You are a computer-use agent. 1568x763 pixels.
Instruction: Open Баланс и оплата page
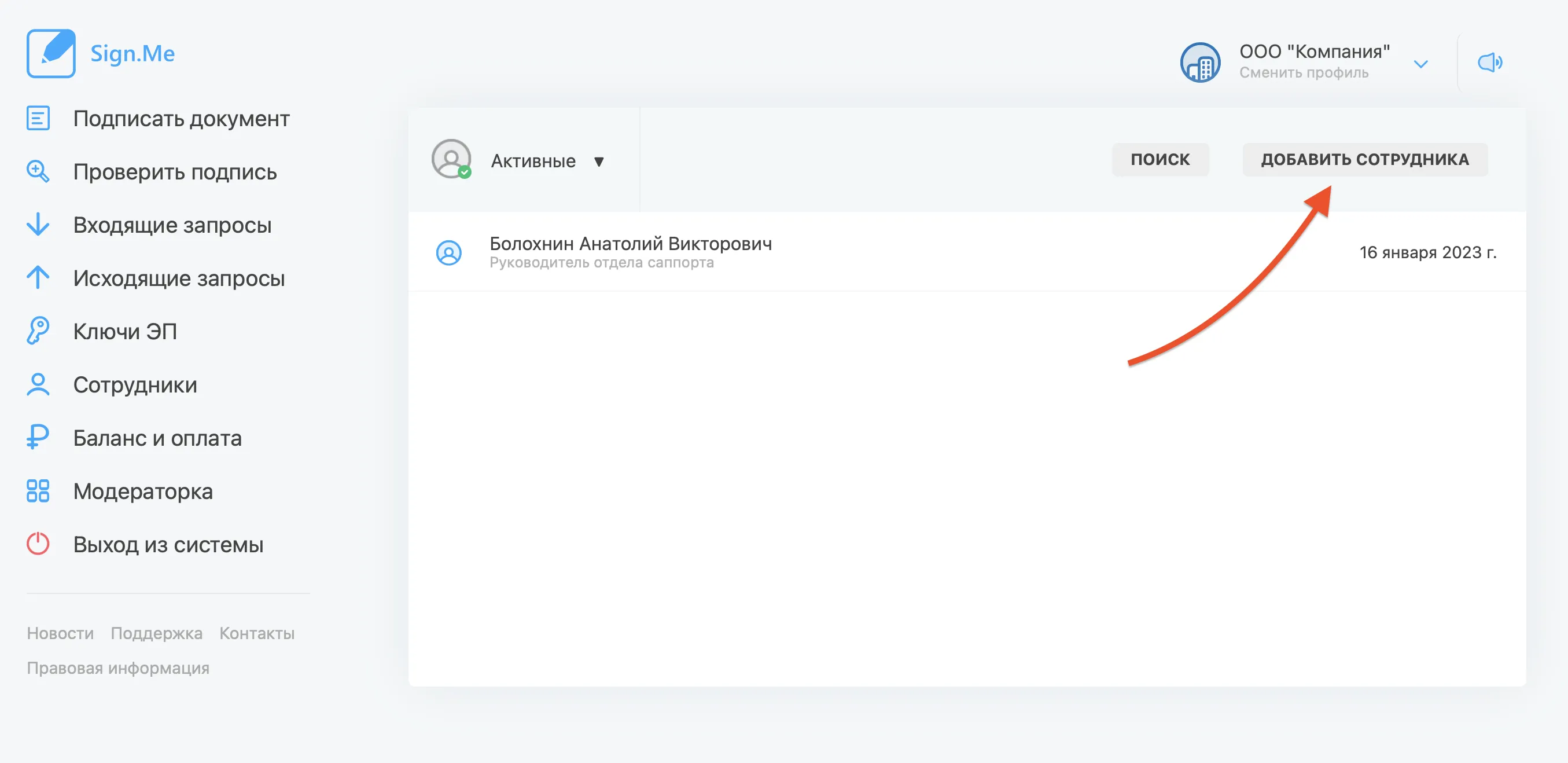(x=157, y=438)
